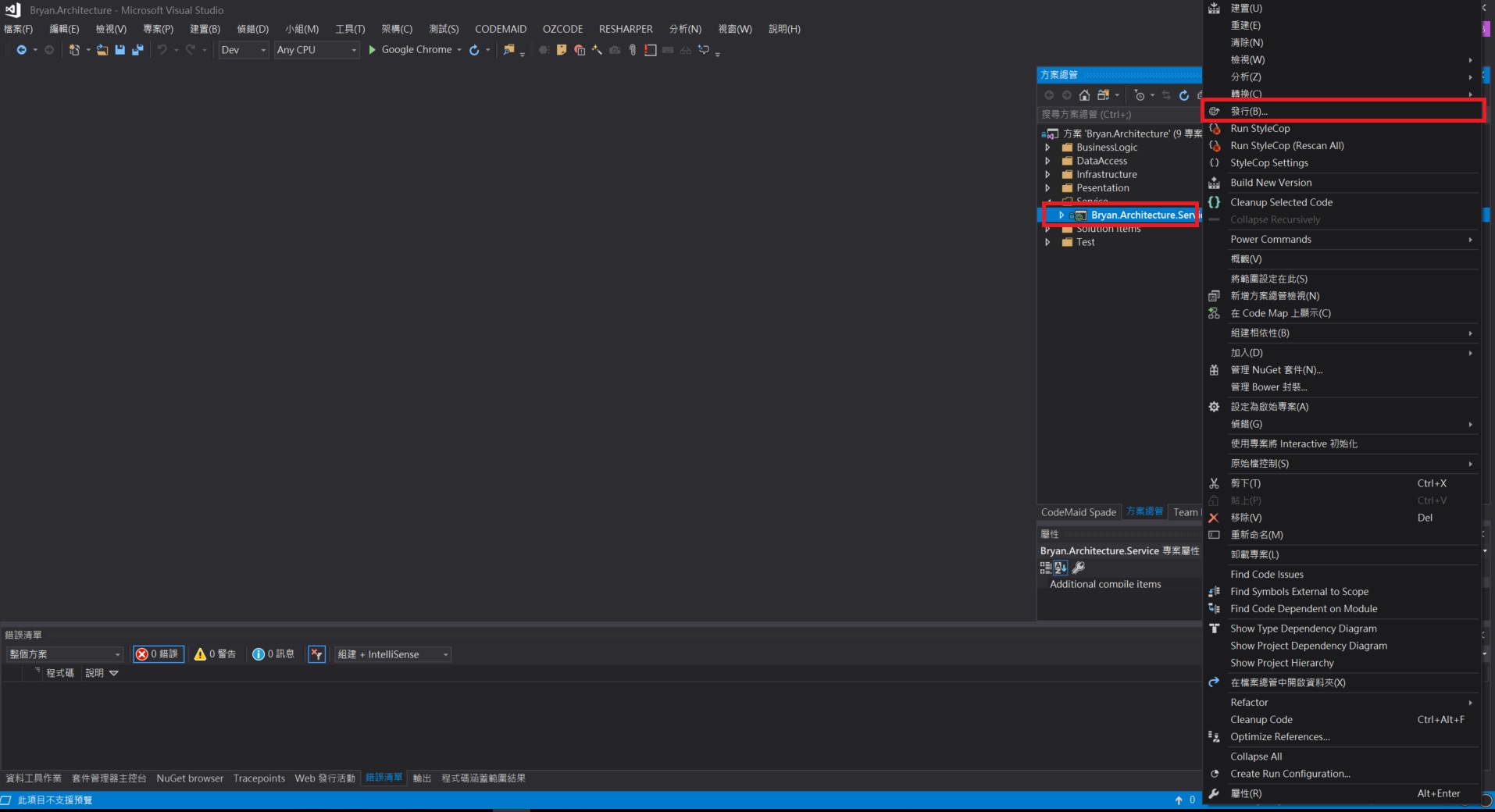Open the Google Chrome browser target dropdown arrow

tap(459, 50)
